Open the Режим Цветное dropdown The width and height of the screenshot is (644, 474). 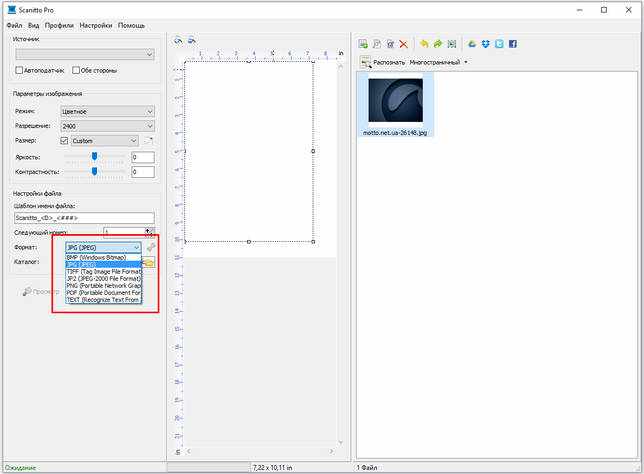[x=108, y=111]
